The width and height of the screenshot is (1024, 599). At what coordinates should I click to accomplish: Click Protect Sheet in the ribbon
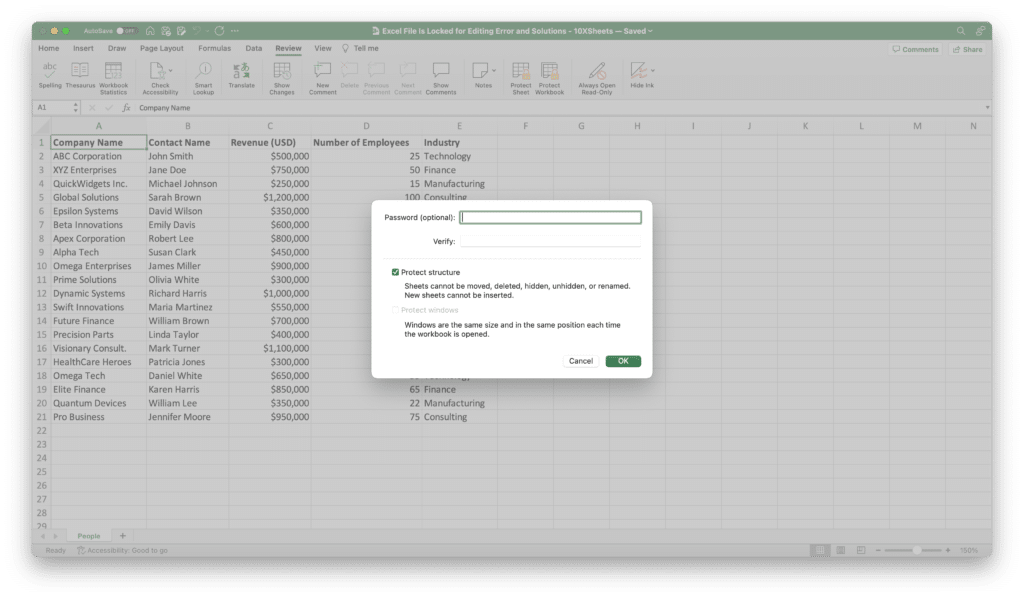520,78
